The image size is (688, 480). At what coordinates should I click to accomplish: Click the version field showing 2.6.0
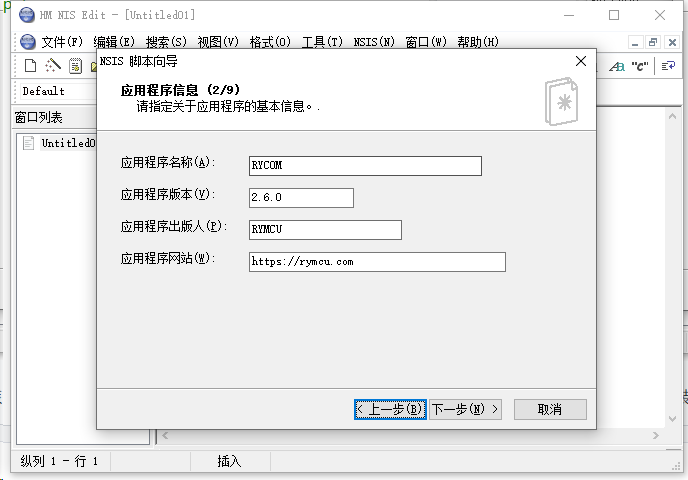tap(301, 198)
